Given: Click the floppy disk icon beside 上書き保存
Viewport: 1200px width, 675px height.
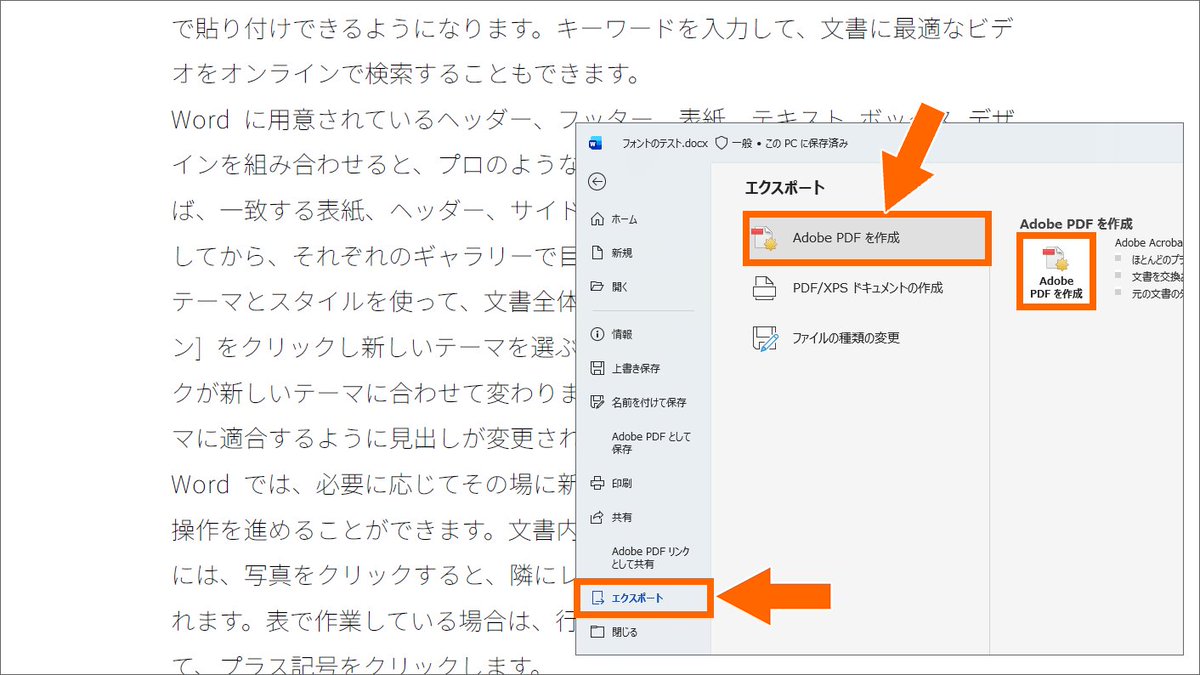Looking at the screenshot, I should (x=598, y=368).
